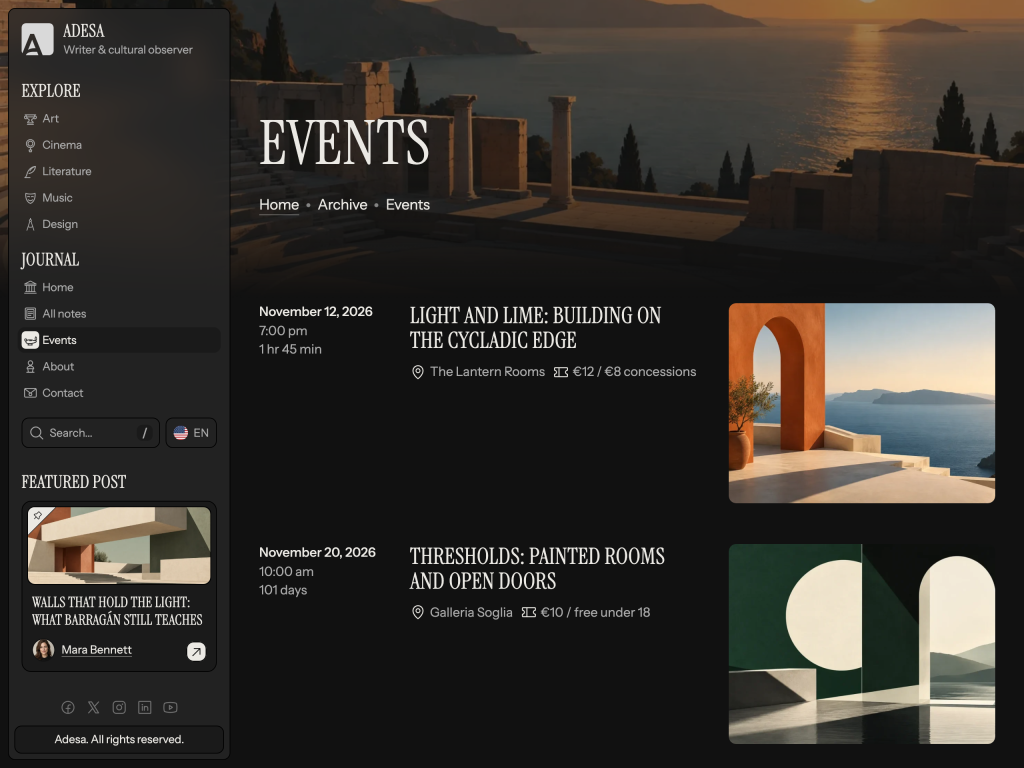Image resolution: width=1024 pixels, height=768 pixels.
Task: Click Archive in the breadcrumb
Action: coord(342,205)
